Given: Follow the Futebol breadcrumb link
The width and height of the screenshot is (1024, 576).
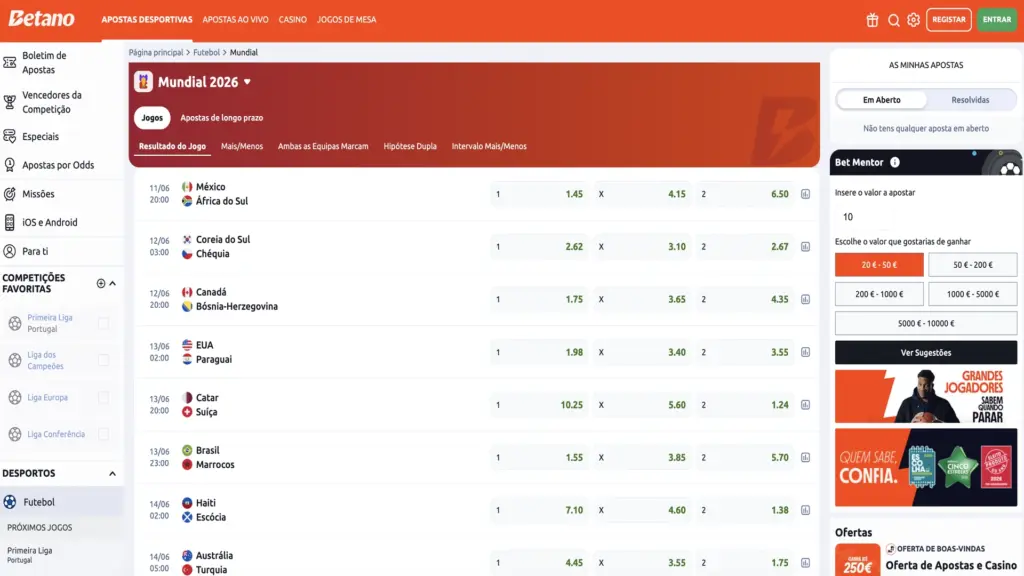Looking at the screenshot, I should point(206,52).
